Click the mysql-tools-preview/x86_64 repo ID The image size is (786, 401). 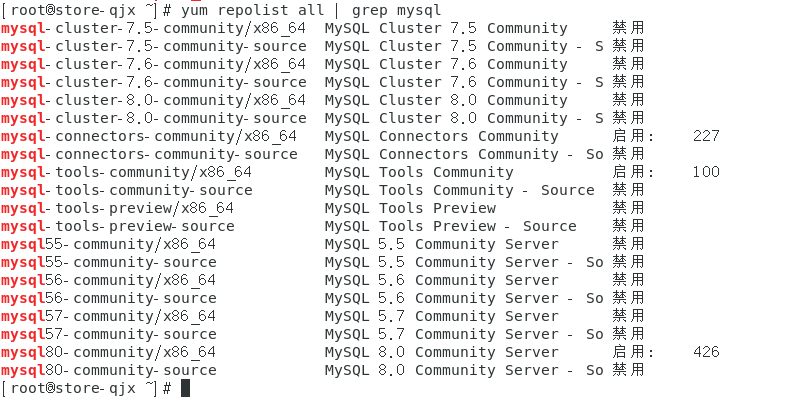coord(118,208)
